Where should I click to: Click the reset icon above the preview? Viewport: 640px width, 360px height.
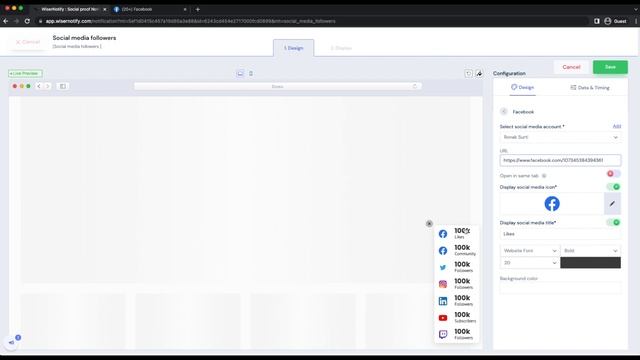(x=468, y=73)
